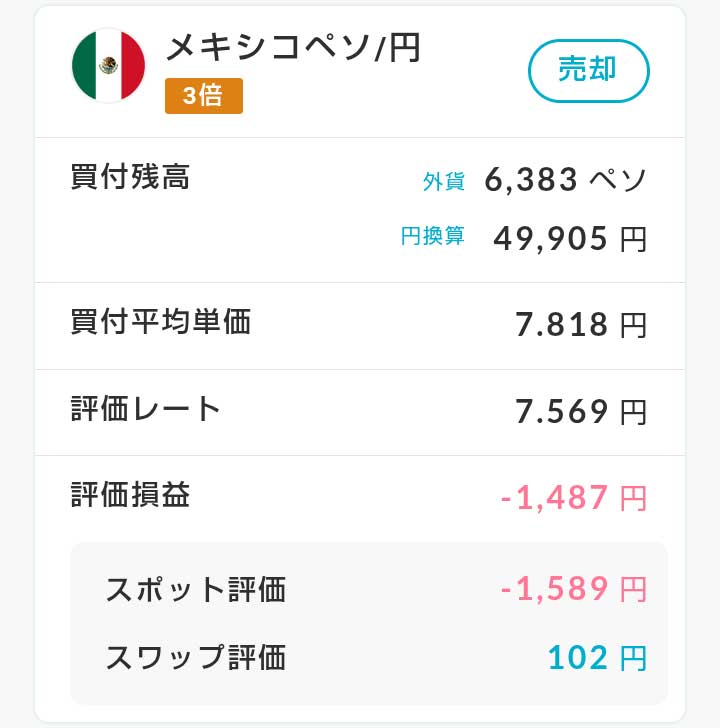Select the orange 3倍 leverage badge

204,96
